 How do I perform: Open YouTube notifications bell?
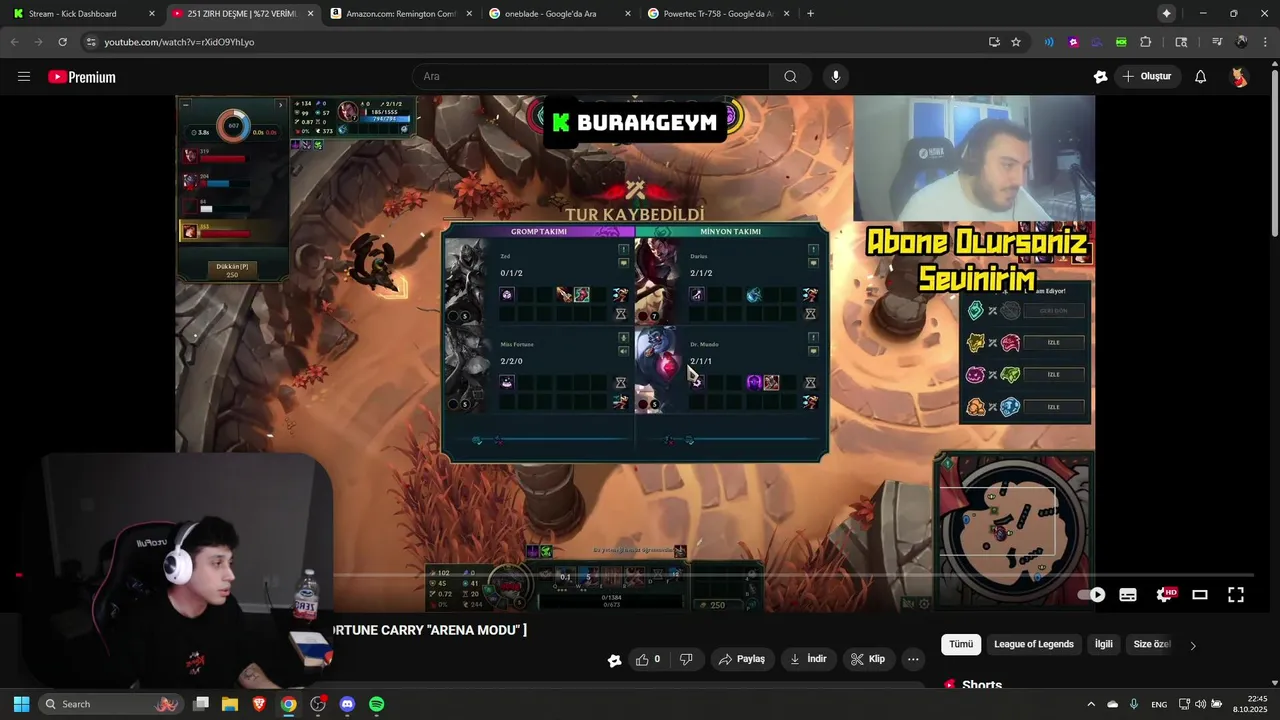1200,77
